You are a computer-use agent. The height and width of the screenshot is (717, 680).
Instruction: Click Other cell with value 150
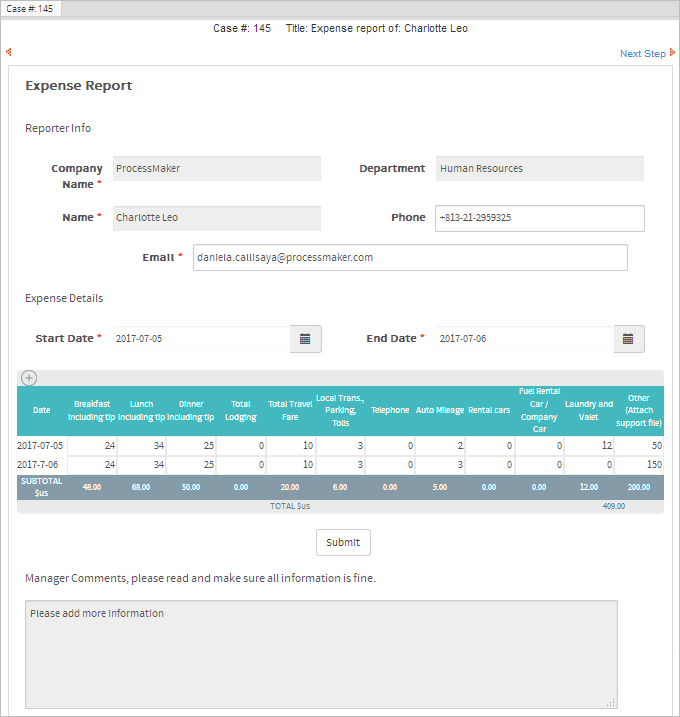point(639,465)
